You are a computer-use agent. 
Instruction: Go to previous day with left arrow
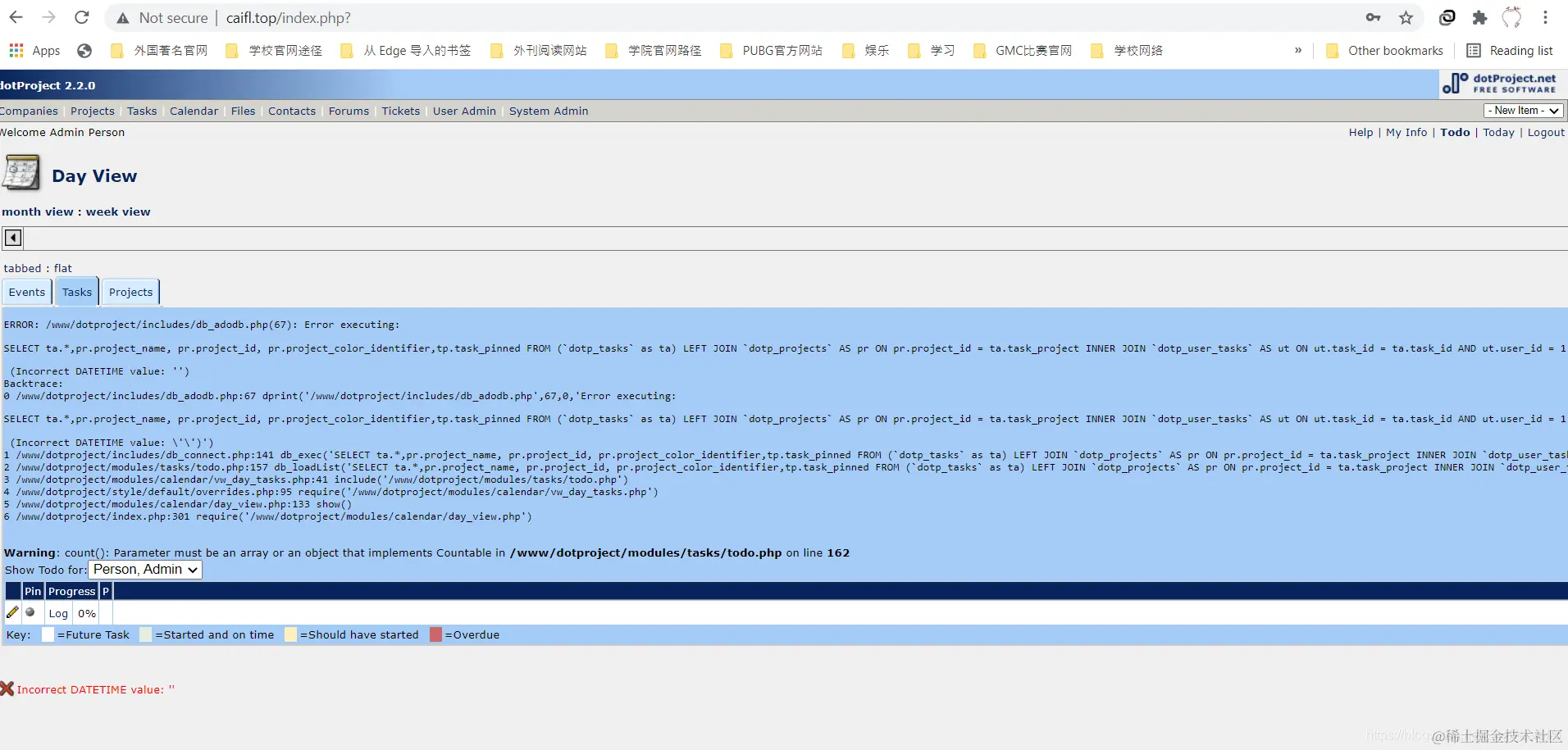click(x=13, y=238)
